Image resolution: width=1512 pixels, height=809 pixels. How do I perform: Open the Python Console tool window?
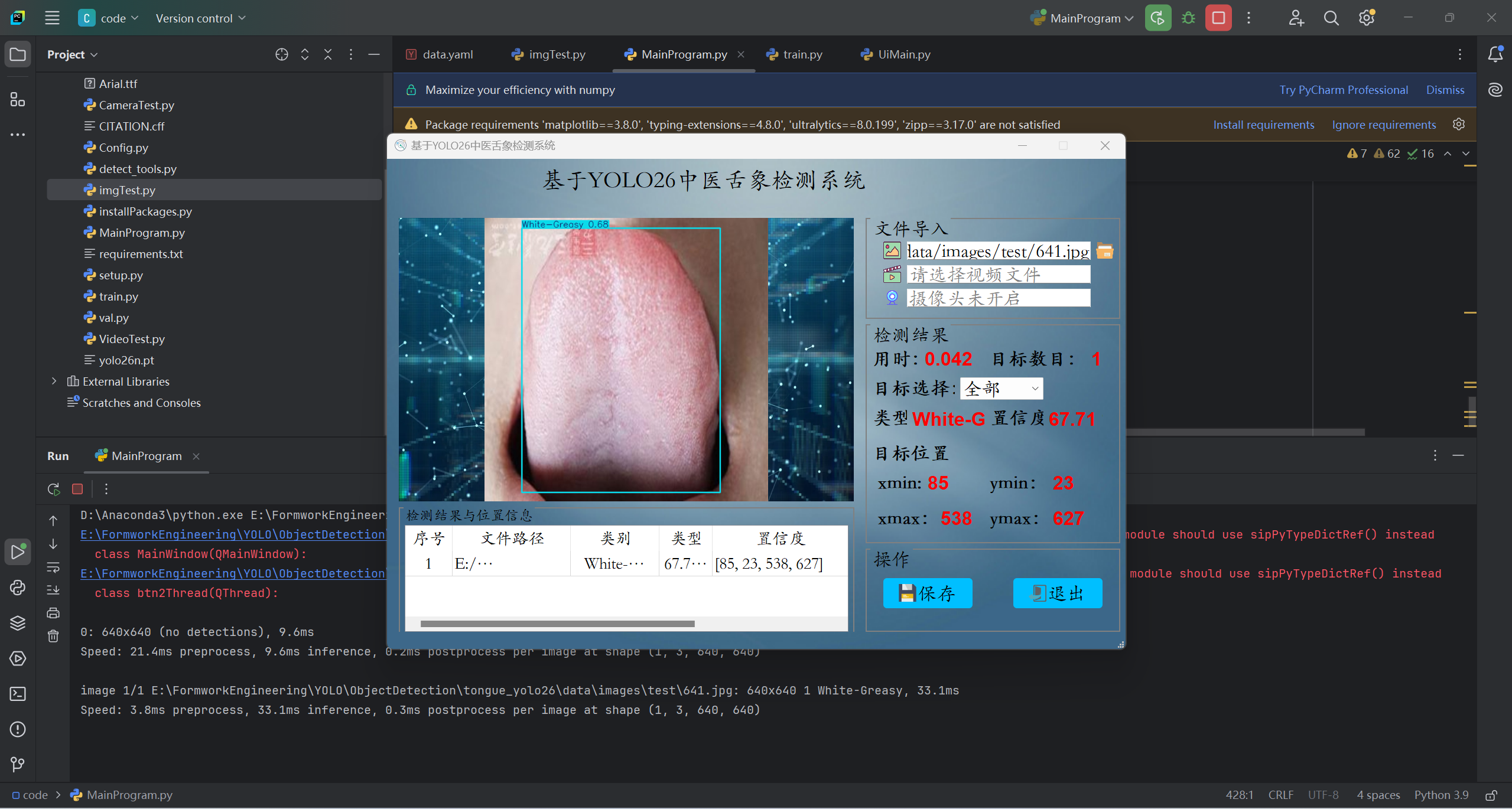point(18,587)
